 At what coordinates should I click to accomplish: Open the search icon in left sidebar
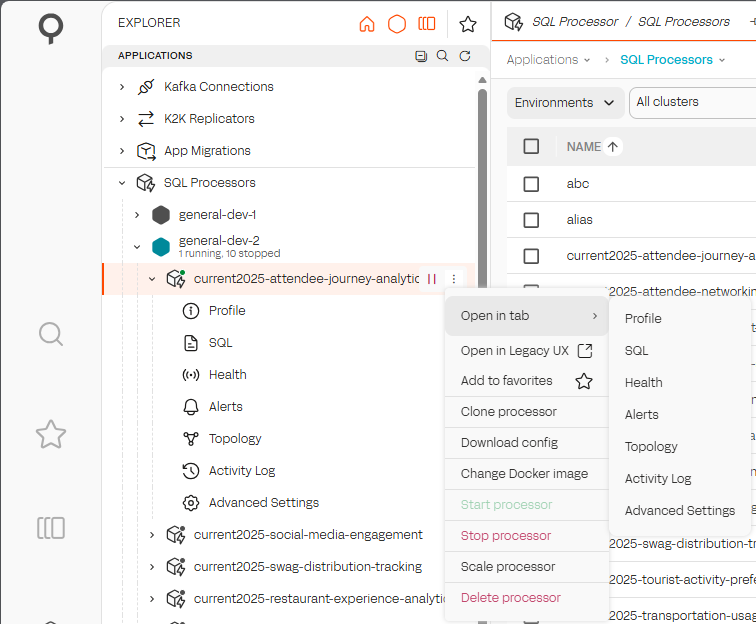point(51,333)
